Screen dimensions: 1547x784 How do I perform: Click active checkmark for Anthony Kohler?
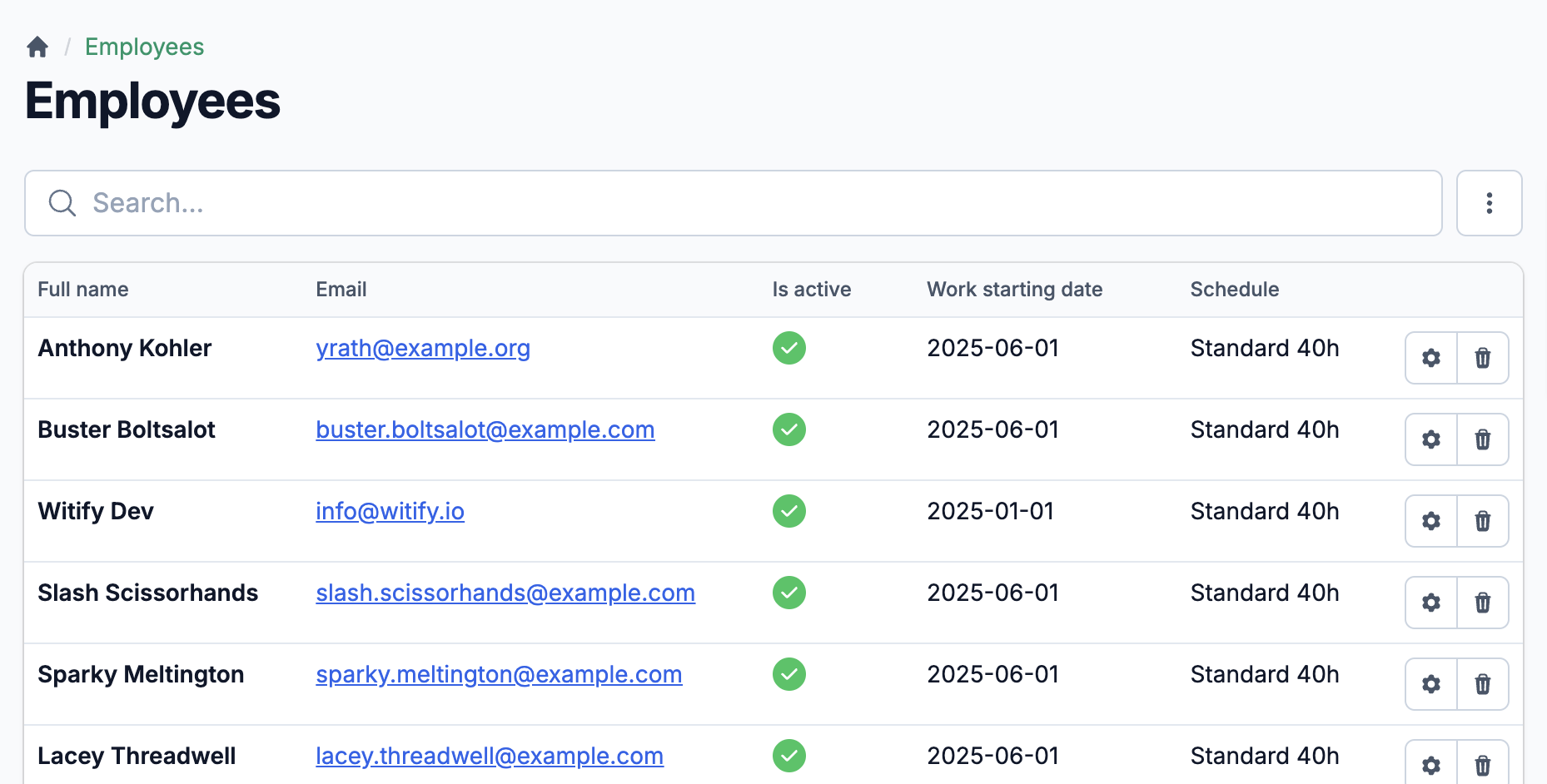tap(789, 348)
